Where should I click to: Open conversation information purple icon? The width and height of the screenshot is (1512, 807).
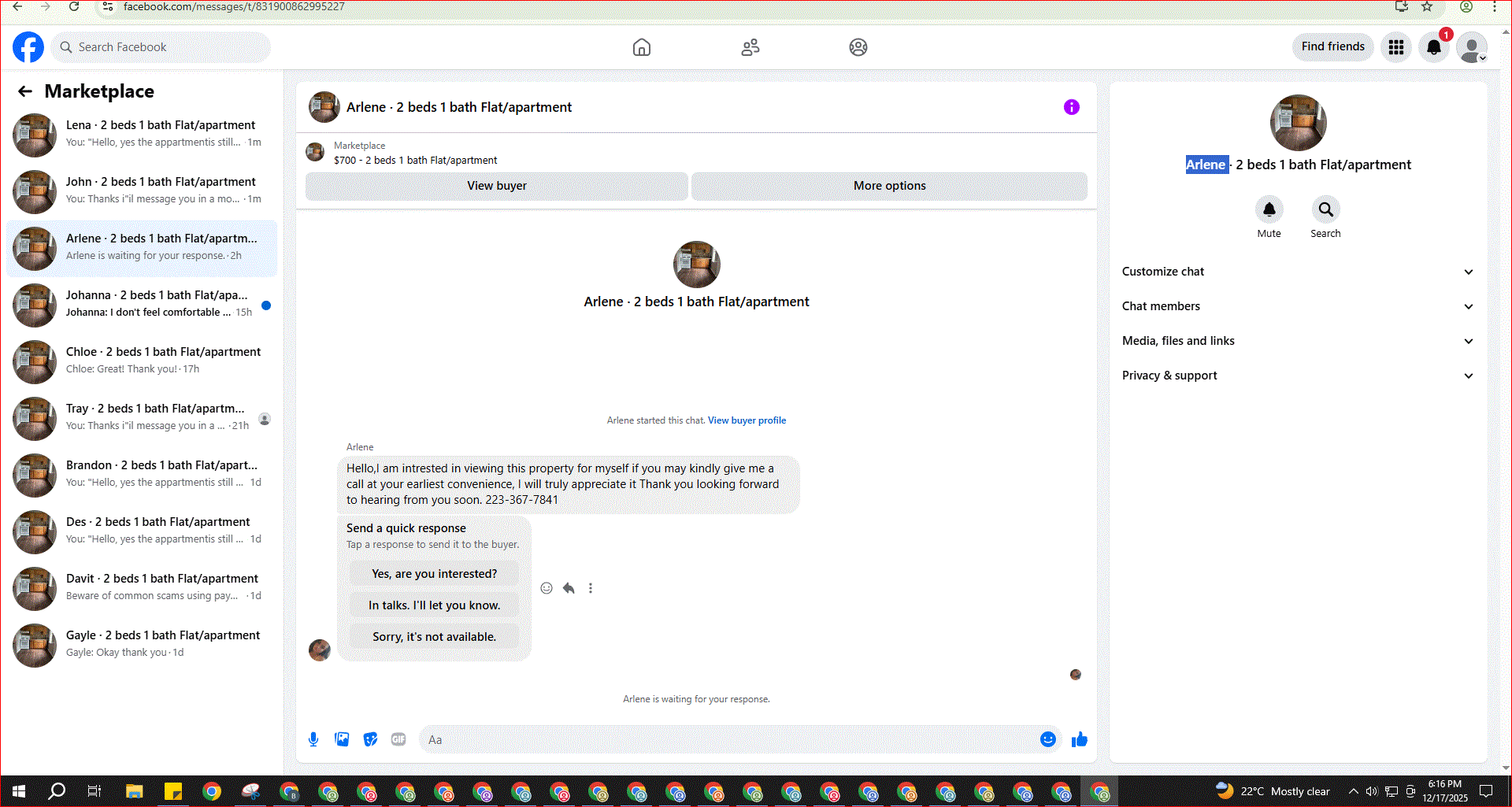pyautogui.click(x=1072, y=107)
